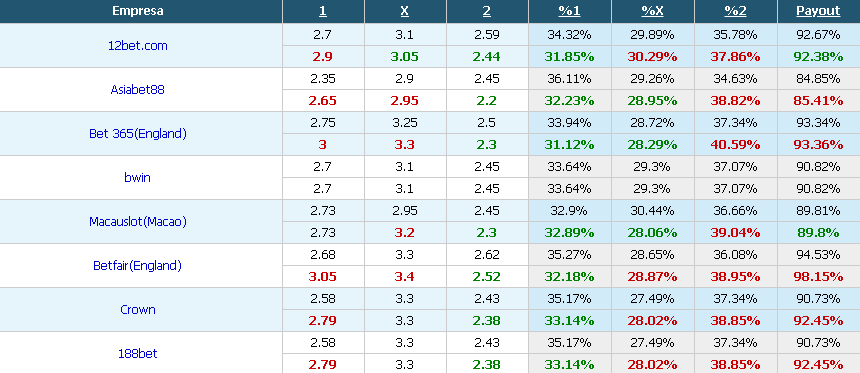Sort by column header 2

pyautogui.click(x=487, y=11)
